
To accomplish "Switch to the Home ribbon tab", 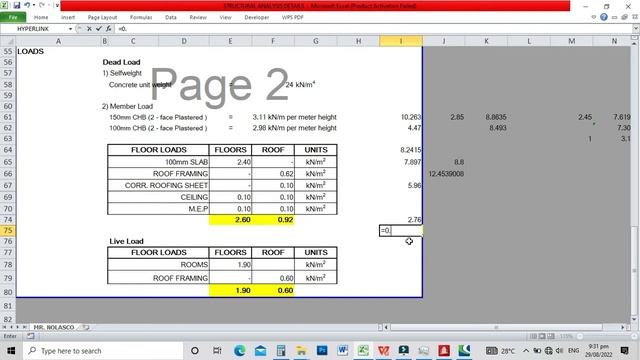I will click(x=41, y=18).
